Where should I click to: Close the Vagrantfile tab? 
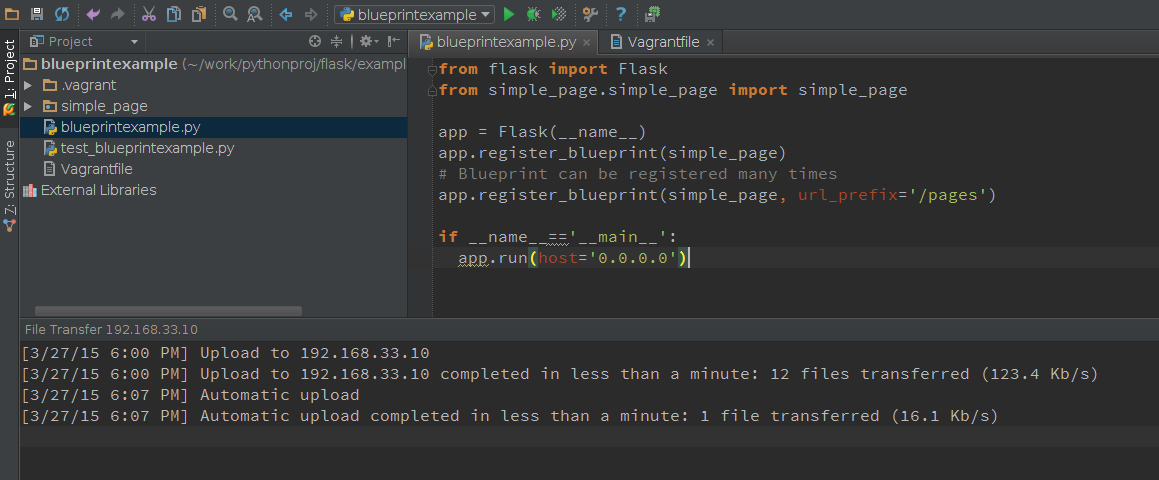tap(710, 43)
